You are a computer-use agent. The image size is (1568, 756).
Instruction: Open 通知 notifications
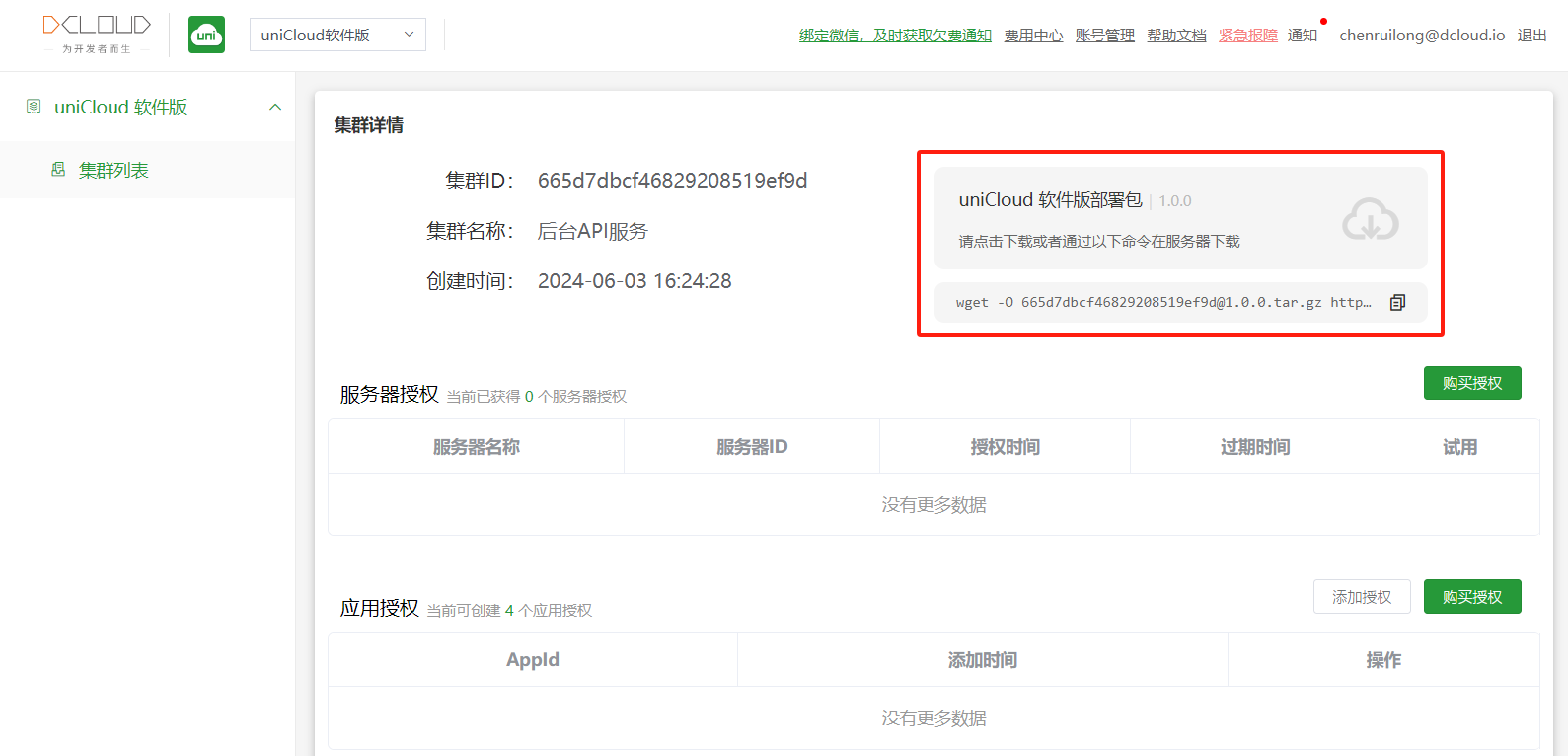click(1303, 36)
